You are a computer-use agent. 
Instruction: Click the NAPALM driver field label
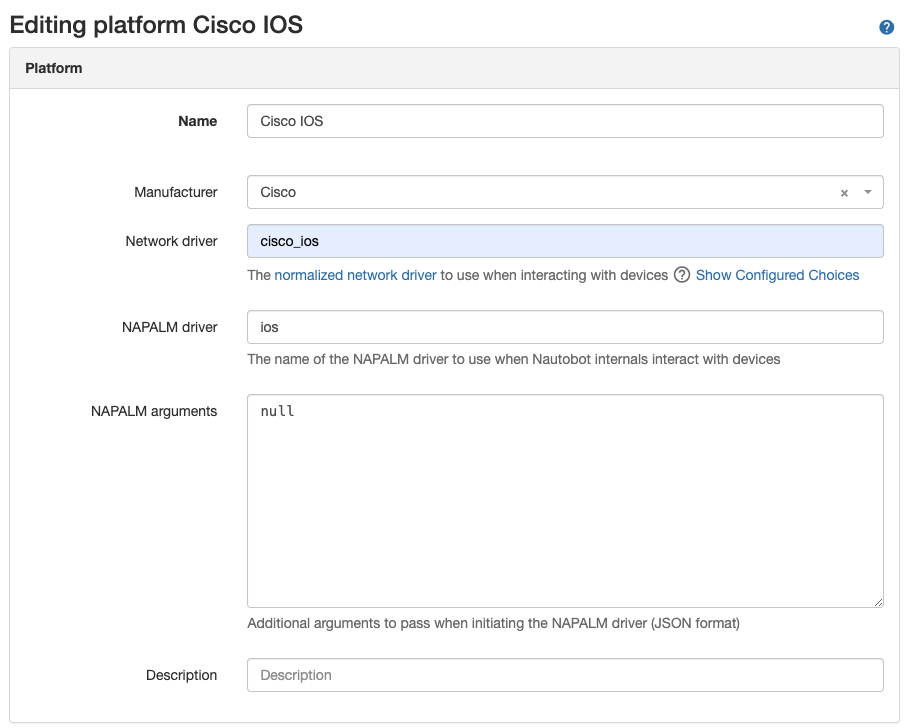point(171,327)
